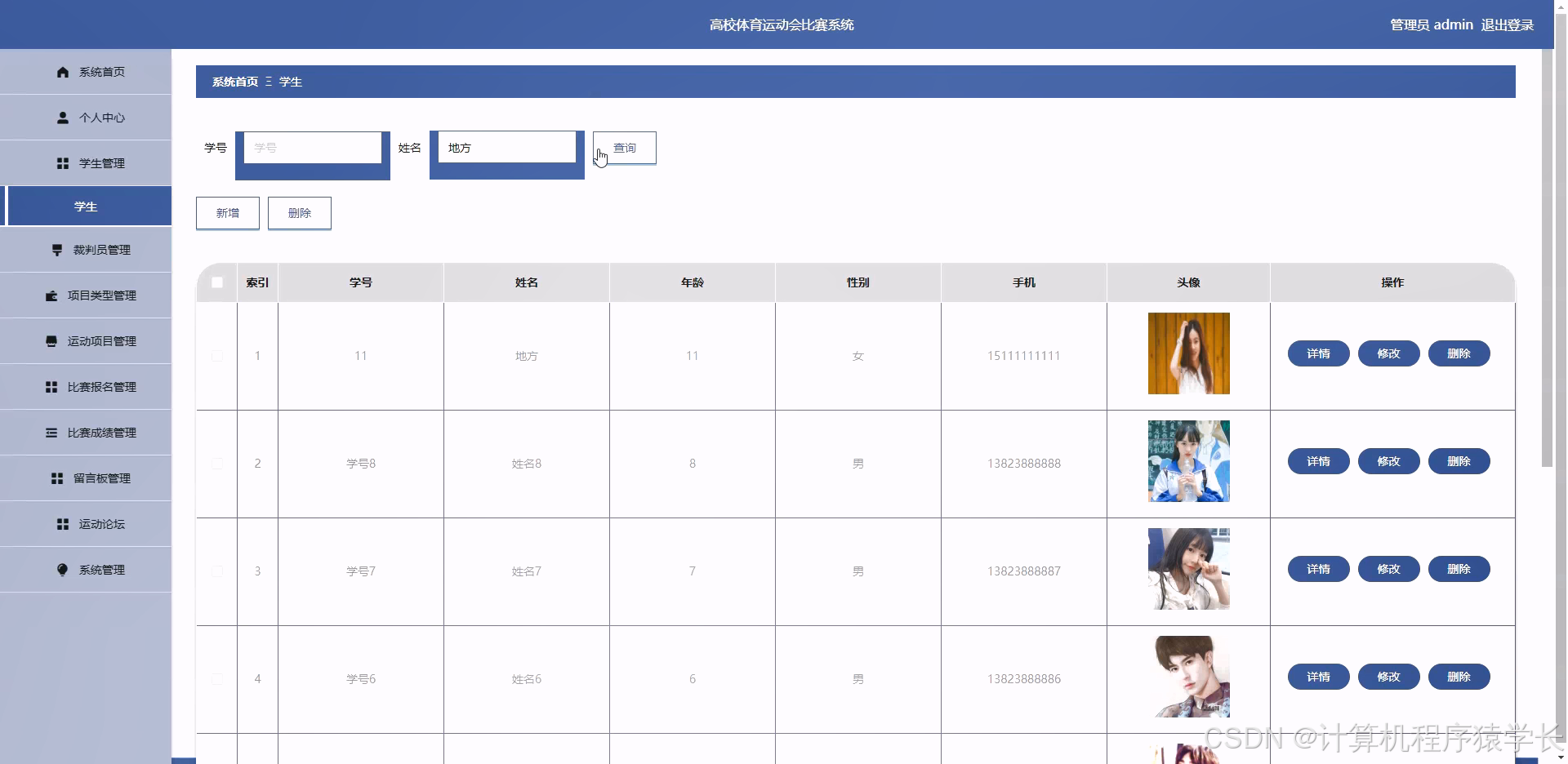Expand 比赛成绩管理 in the sidebar
1568x764 pixels.
(x=86, y=433)
